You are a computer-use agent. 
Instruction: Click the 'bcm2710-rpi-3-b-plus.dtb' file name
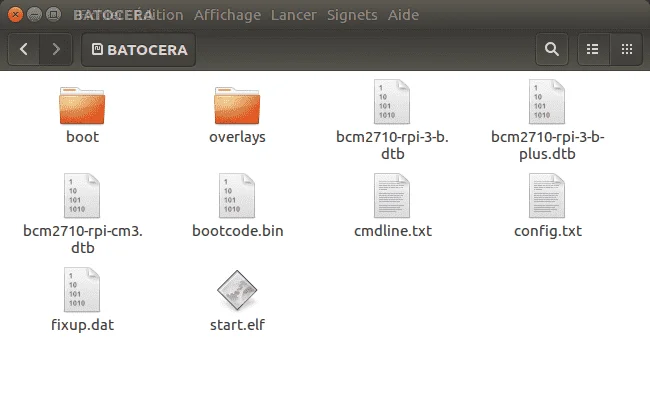[x=548, y=146]
